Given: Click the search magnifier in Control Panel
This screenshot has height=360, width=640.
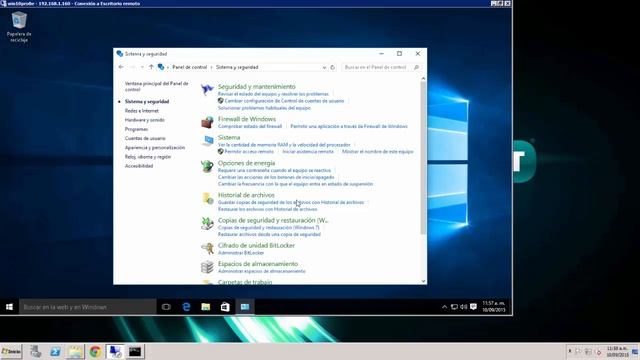Looking at the screenshot, I should coord(416,67).
